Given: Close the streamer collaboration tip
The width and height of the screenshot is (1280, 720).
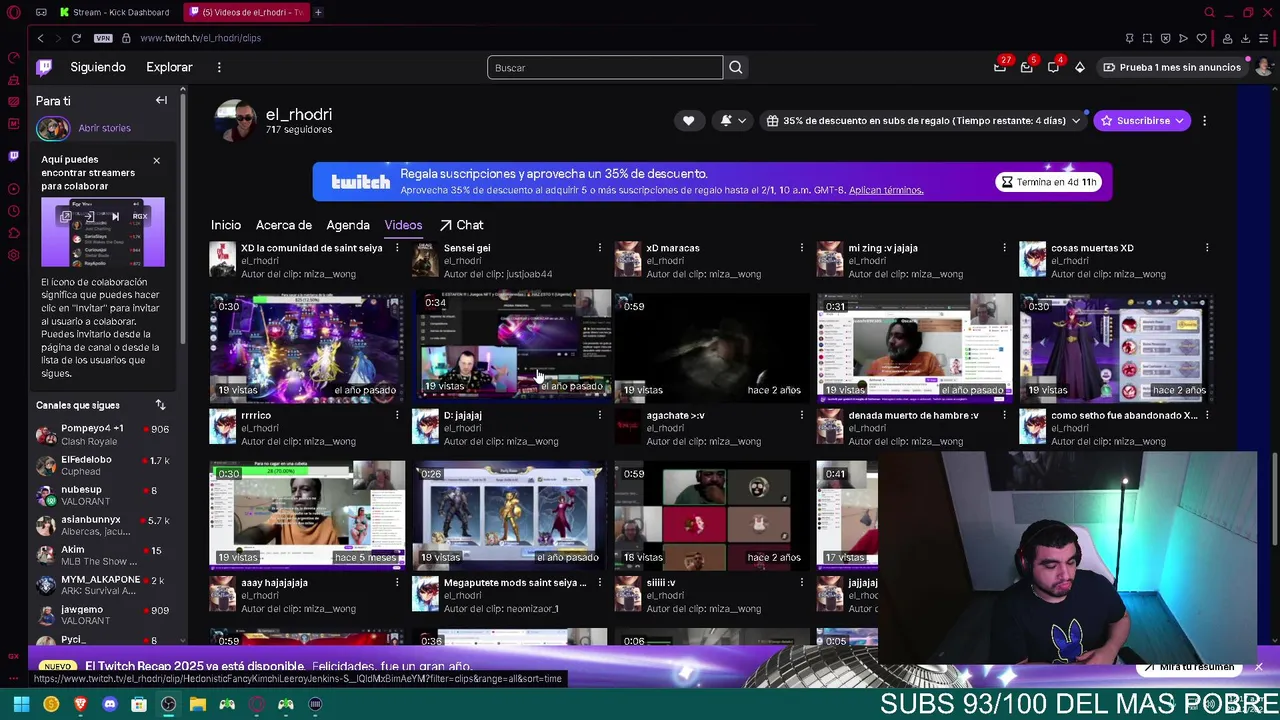Looking at the screenshot, I should 156,160.
